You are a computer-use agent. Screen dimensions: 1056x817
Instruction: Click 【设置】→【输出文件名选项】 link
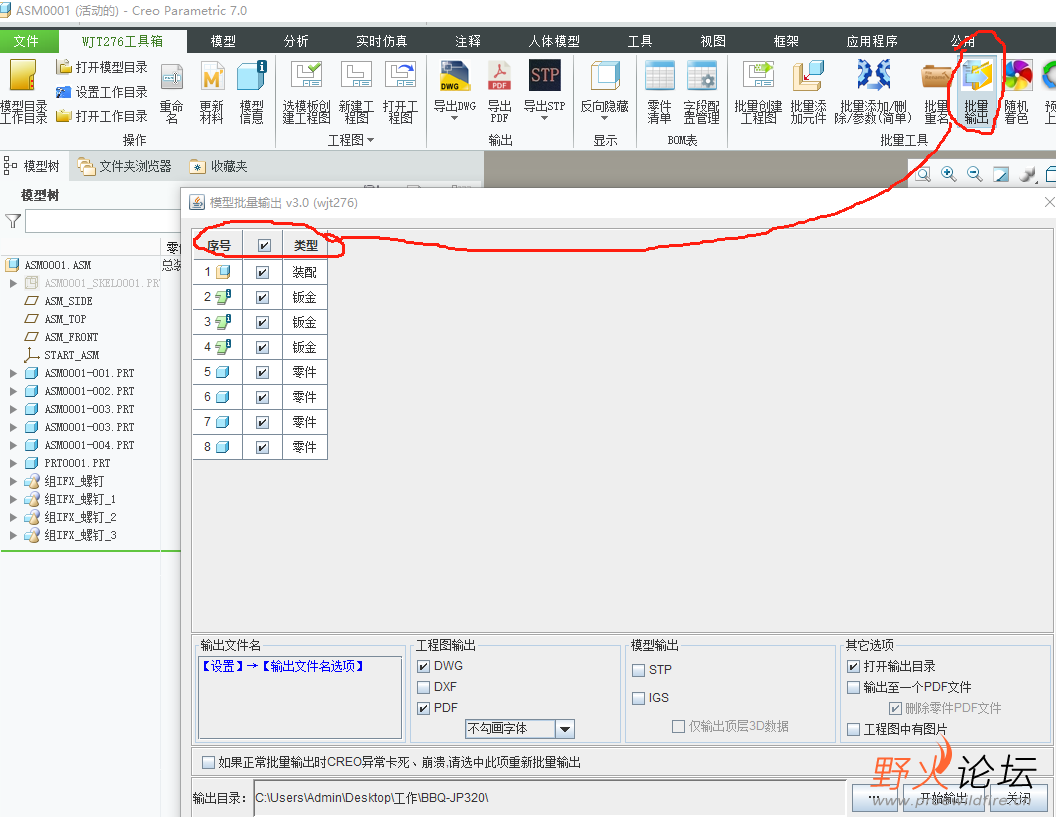pos(283,666)
